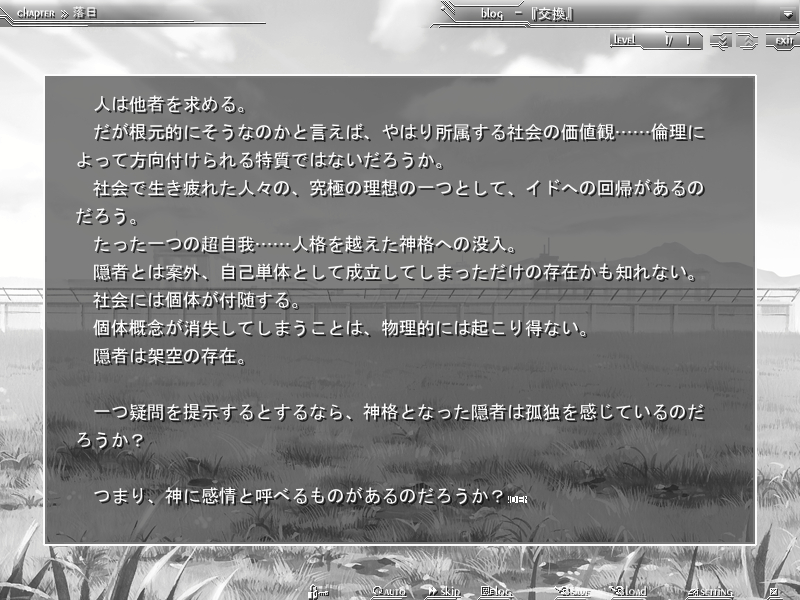The width and height of the screenshot is (800, 600).
Task: Open the Setting screen
Action: [x=711, y=592]
